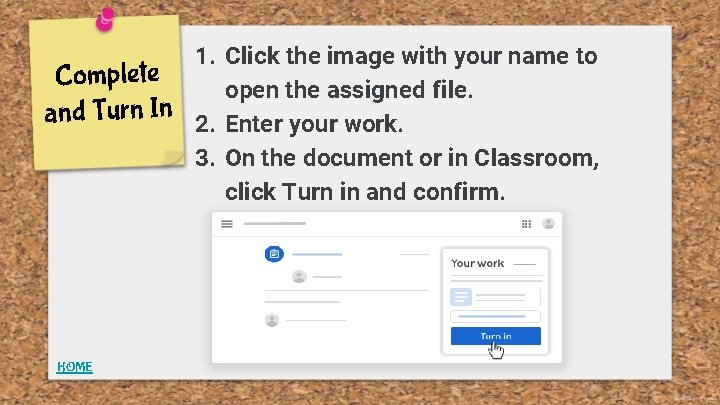Click the blue Turn in button
Viewport: 720px width, 405px height.
click(495, 336)
